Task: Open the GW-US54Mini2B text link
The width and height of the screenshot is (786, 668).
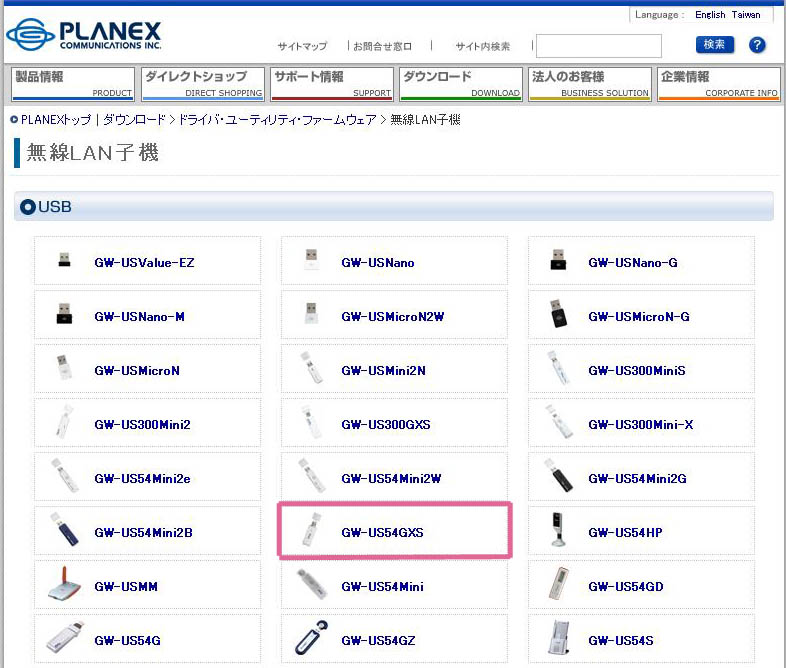Action: pos(143,533)
